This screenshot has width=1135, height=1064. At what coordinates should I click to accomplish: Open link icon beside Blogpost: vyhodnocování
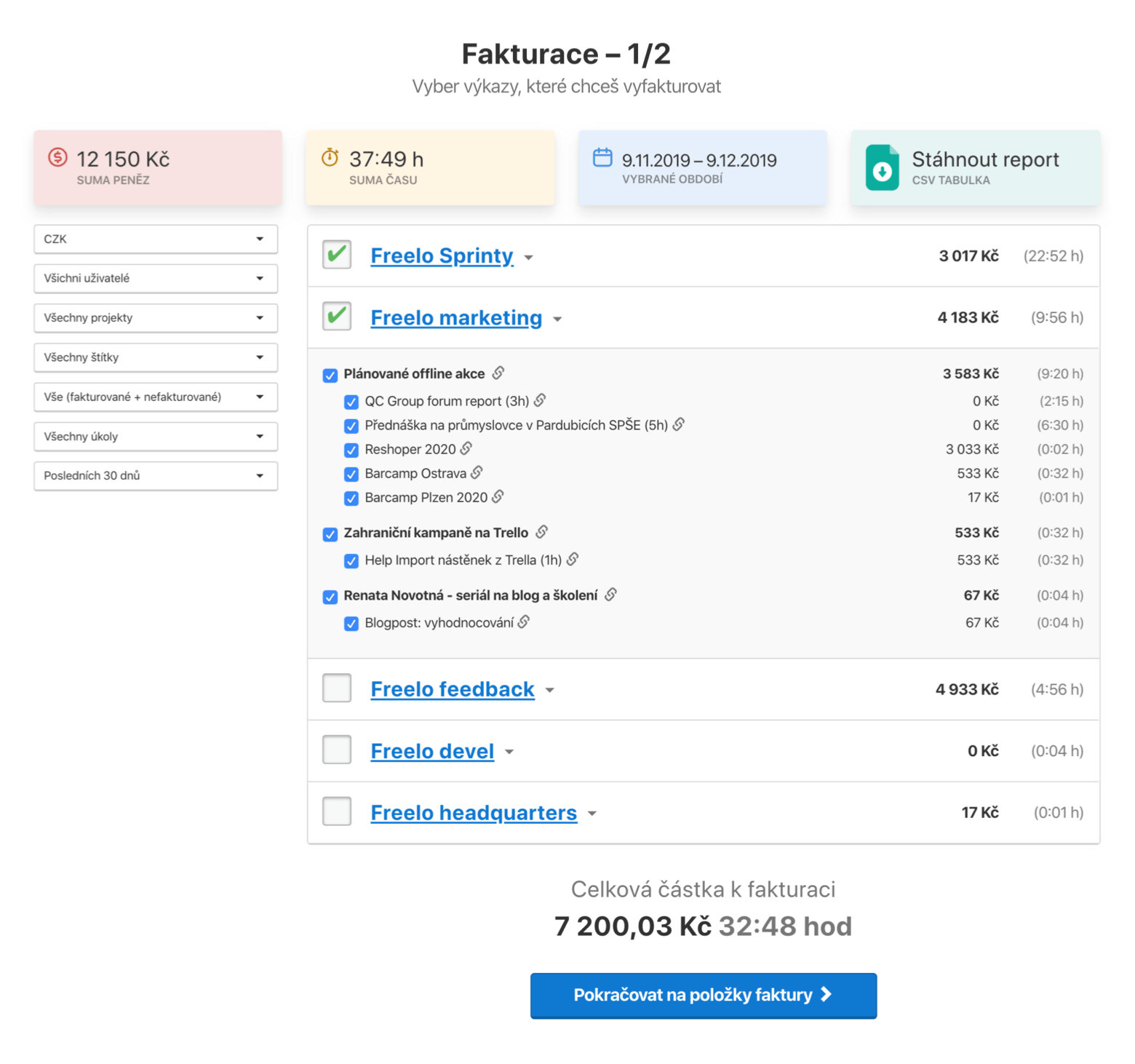[524, 622]
